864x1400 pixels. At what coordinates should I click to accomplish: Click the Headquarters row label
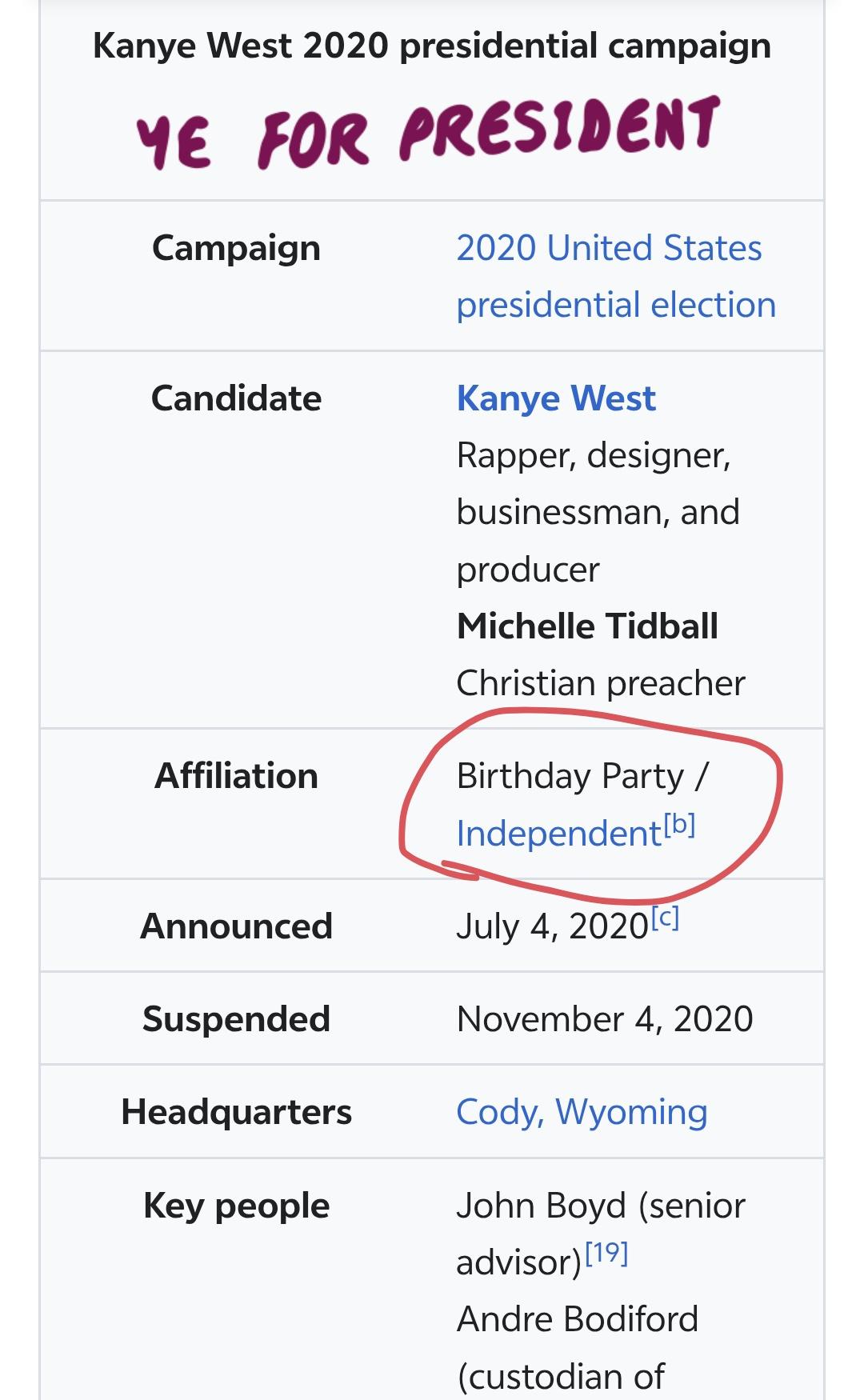(x=236, y=1112)
